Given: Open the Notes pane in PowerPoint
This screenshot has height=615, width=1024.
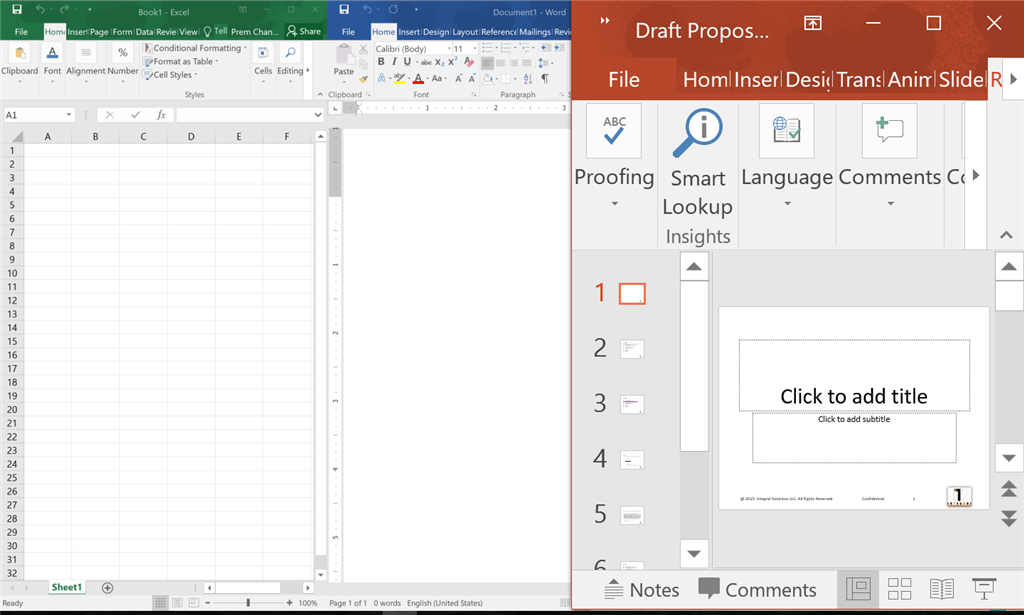Looking at the screenshot, I should (641, 590).
